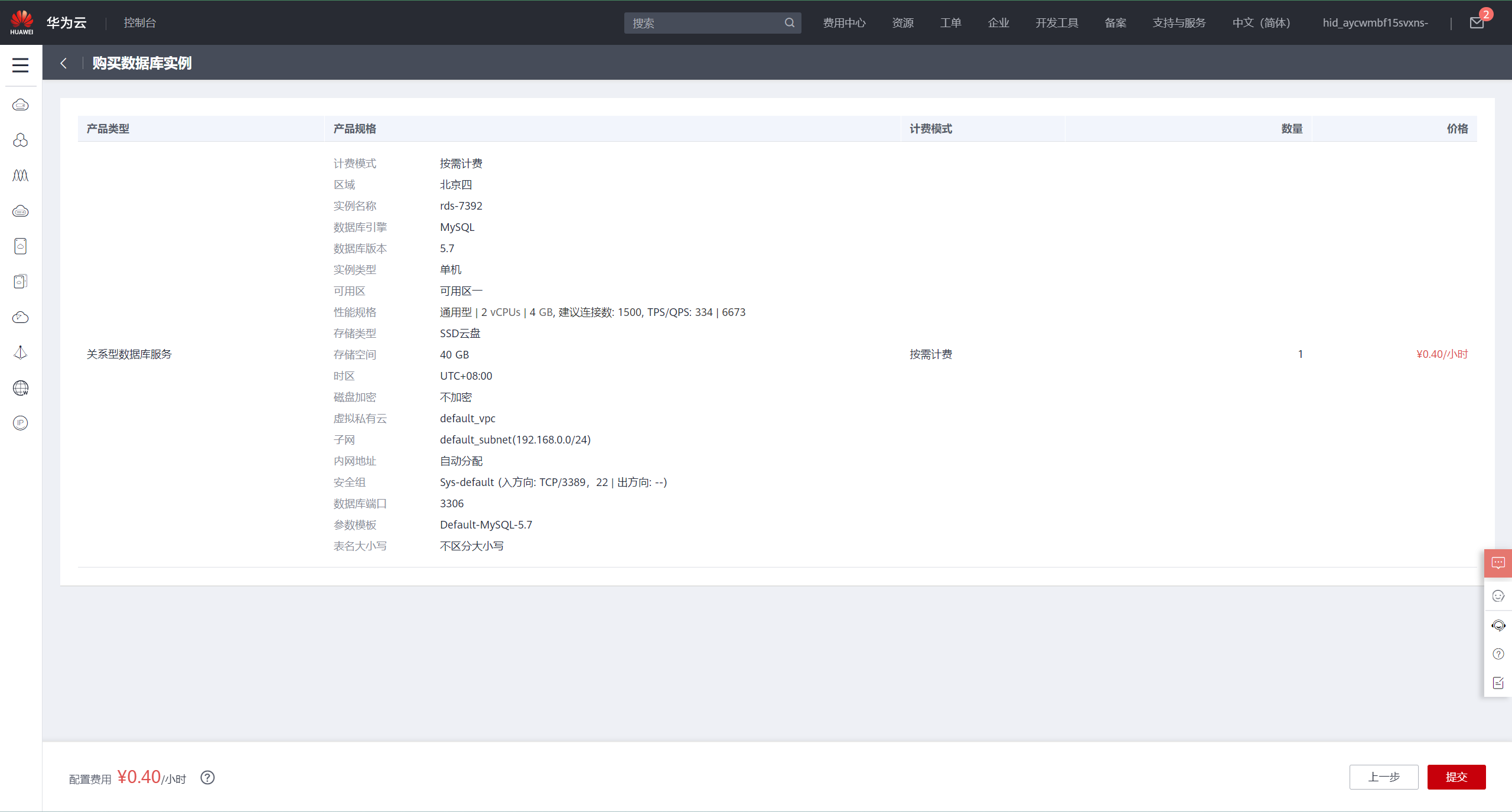Open the hid_aycwmbf15svxns- account dropdown
The height and width of the screenshot is (812, 1512).
1375,23
